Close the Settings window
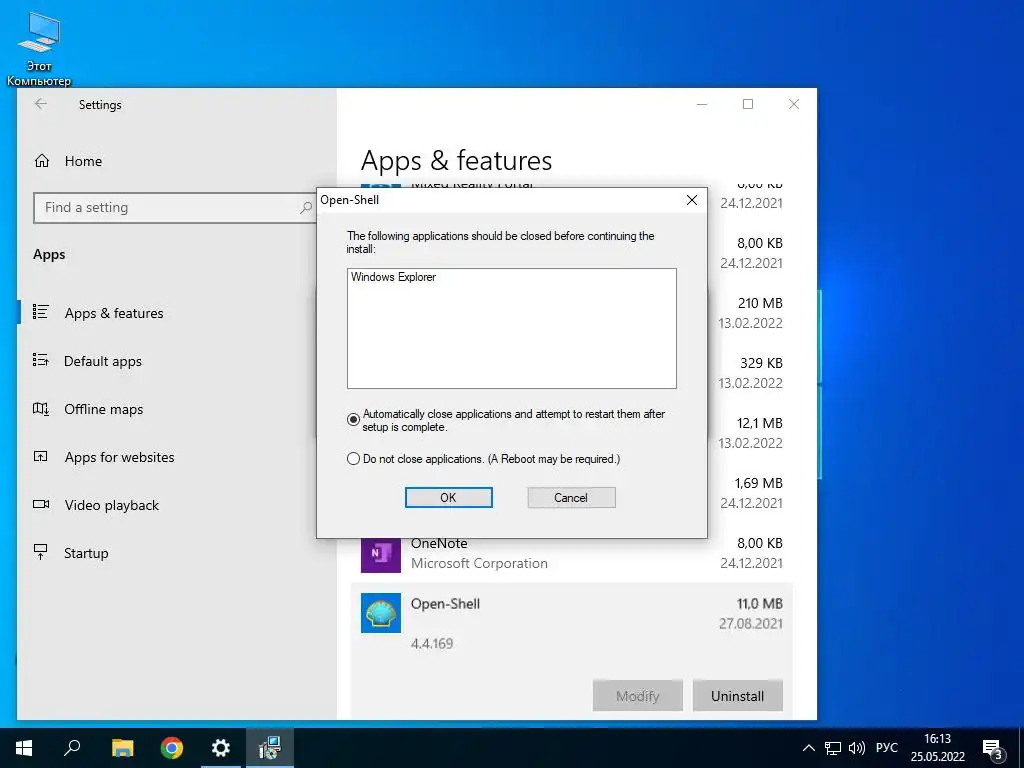The image size is (1024, 768). (793, 104)
